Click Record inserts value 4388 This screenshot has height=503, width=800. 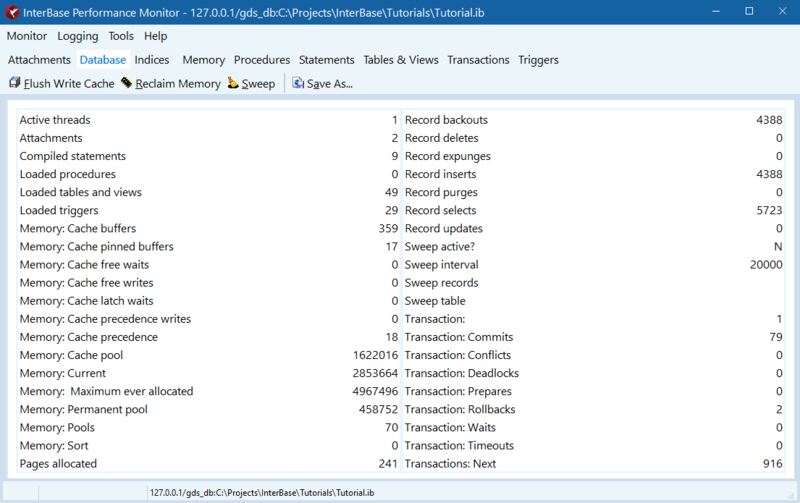click(x=769, y=174)
